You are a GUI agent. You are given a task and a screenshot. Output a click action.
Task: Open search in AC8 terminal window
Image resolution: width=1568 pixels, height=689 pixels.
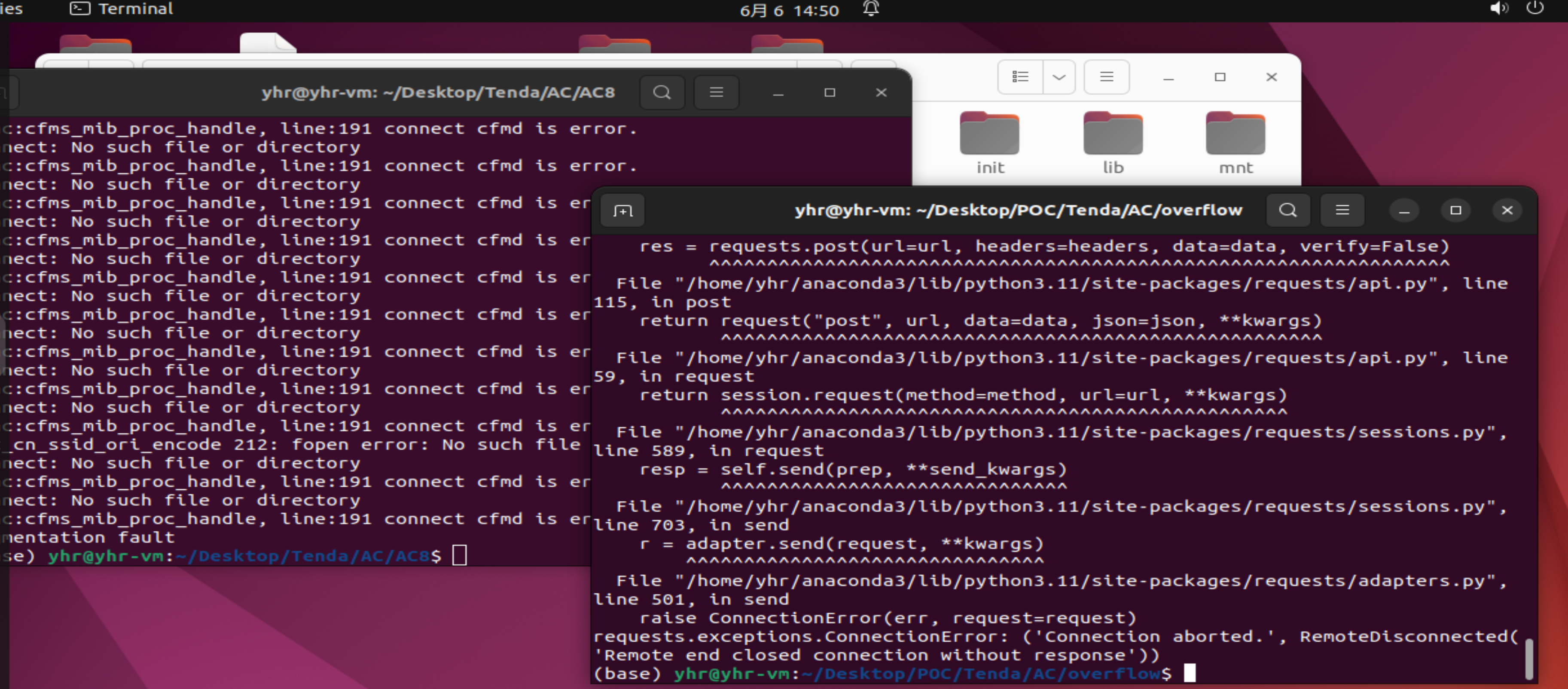click(x=662, y=92)
